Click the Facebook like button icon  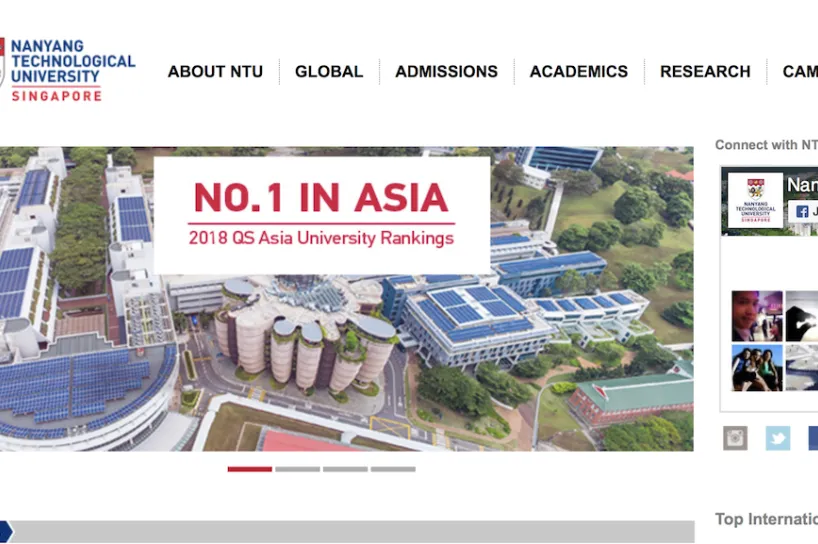803,211
